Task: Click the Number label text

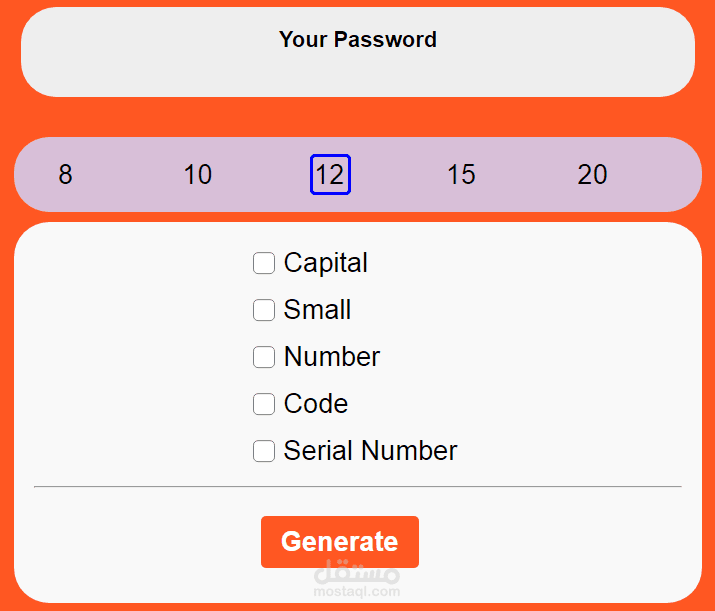Action: pos(332,357)
